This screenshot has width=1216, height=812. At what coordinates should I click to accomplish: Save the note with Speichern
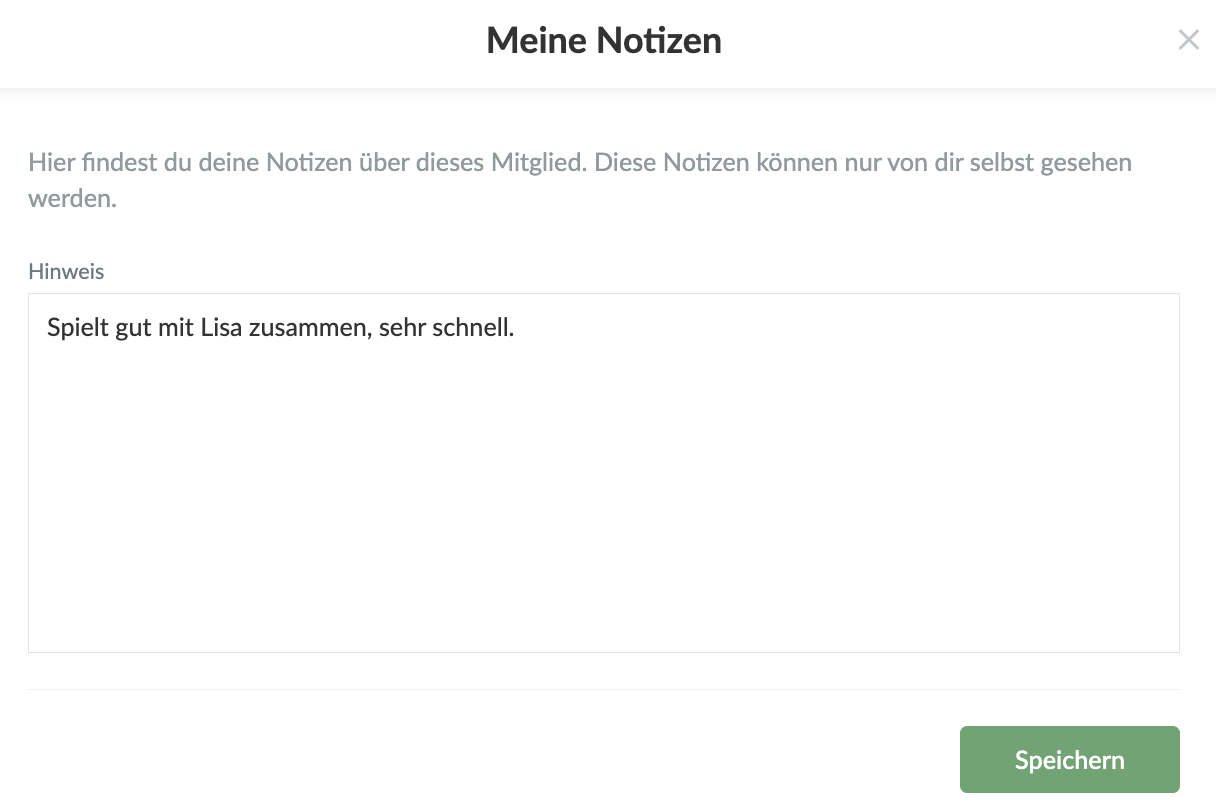click(x=1069, y=760)
